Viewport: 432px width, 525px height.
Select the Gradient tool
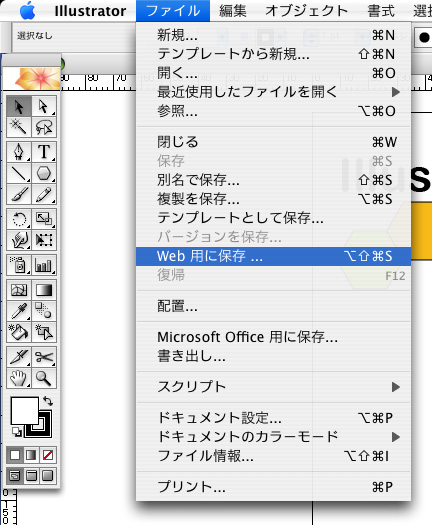[x=44, y=290]
